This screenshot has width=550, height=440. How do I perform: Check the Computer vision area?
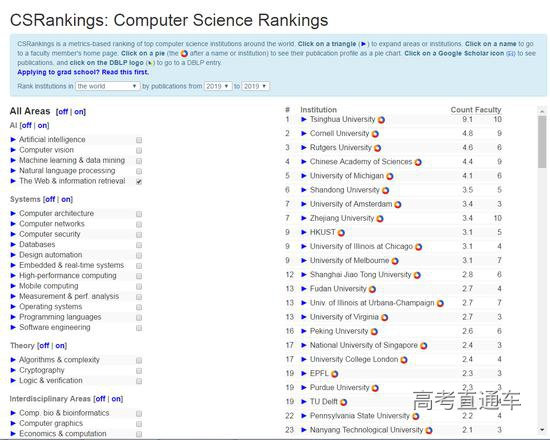[x=139, y=151]
